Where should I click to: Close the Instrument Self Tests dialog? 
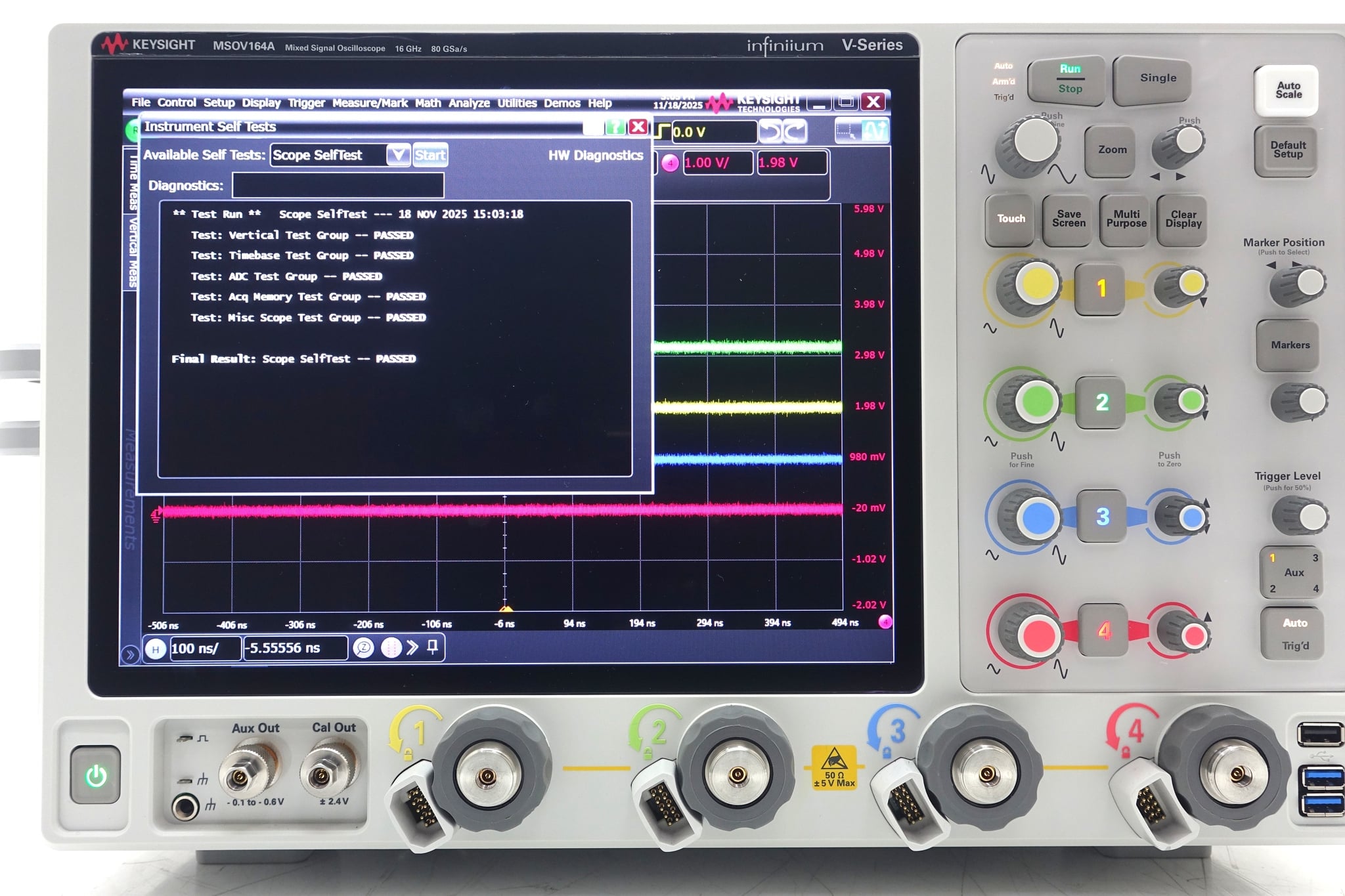tap(638, 127)
